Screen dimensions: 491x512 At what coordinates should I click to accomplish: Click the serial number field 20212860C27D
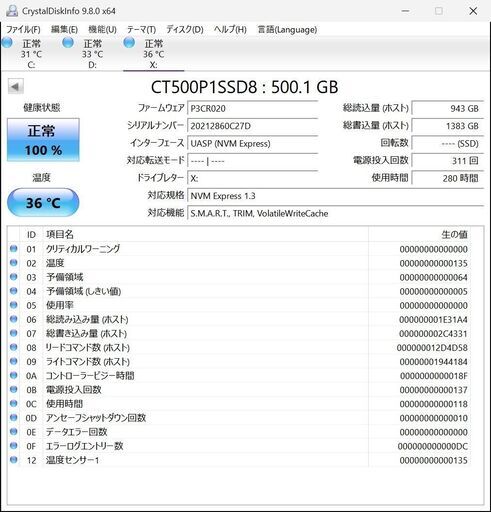point(253,126)
